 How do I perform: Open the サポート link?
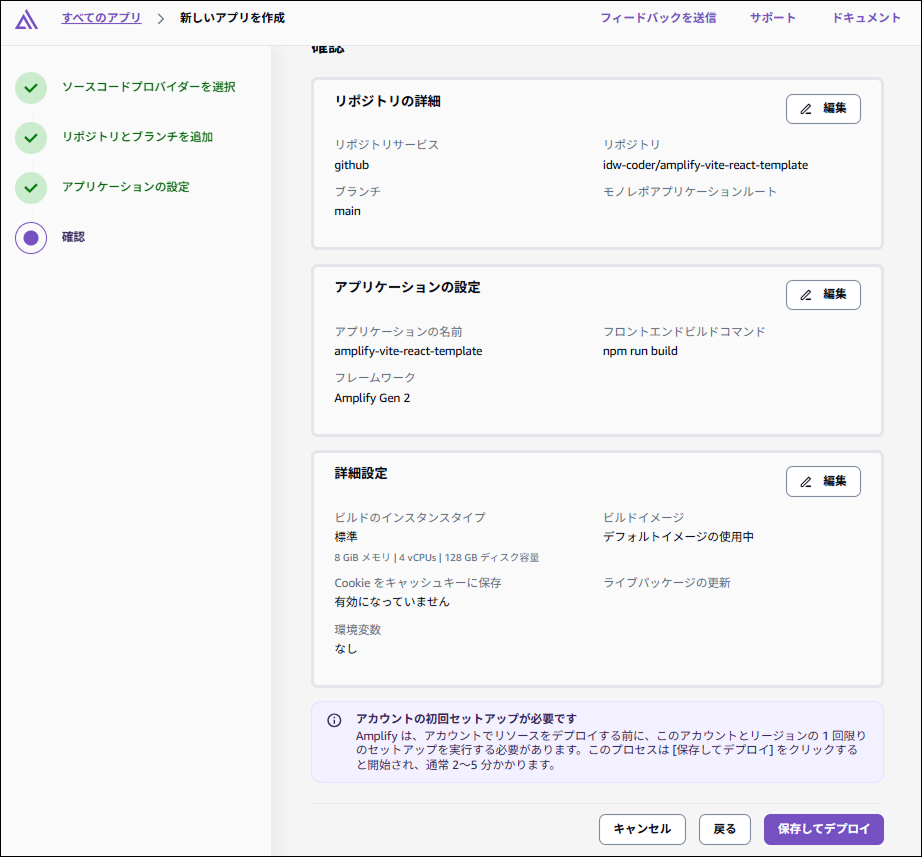pyautogui.click(x=773, y=18)
